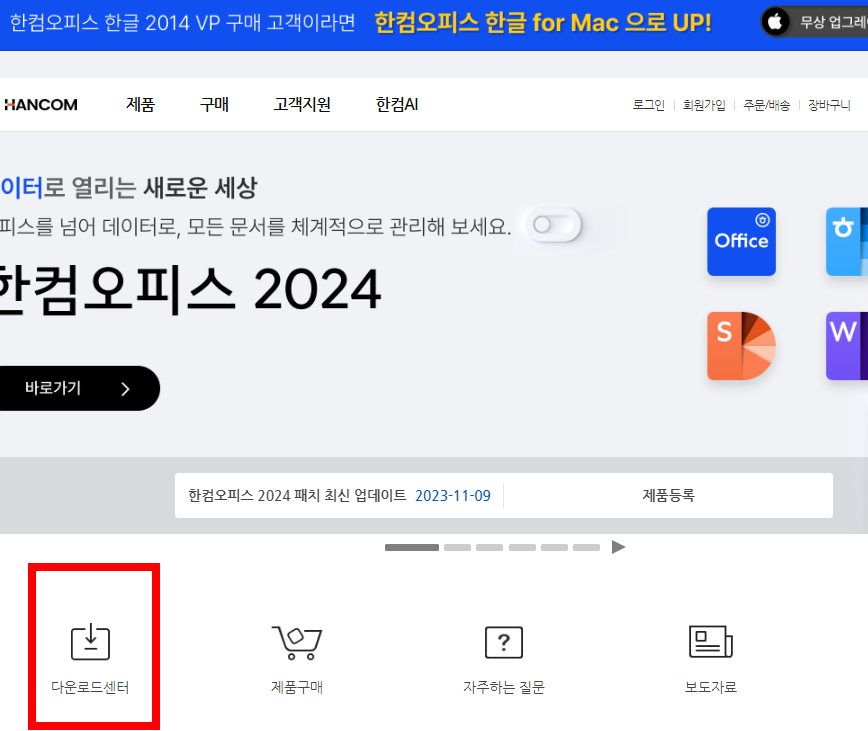Click the carousel play arrow
This screenshot has height=731, width=868.
point(619,547)
